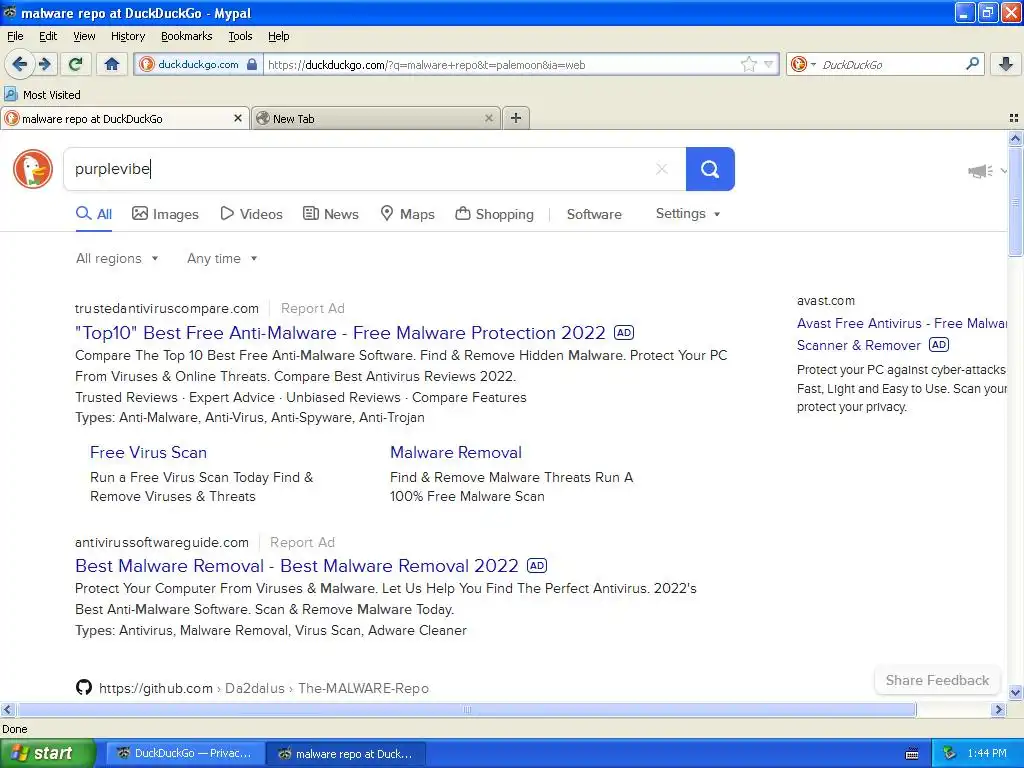
Task: Click the megaphone icon on the page
Action: (x=980, y=171)
